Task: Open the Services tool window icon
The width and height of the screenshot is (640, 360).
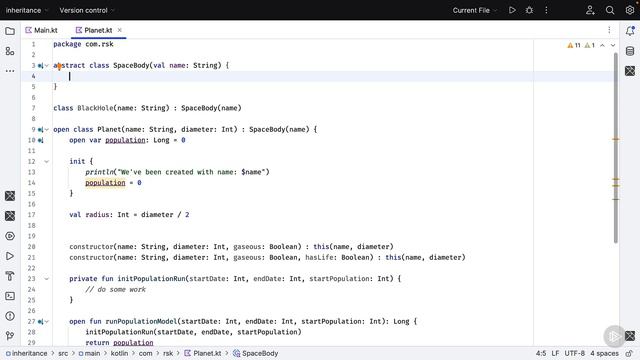Action: (10, 236)
